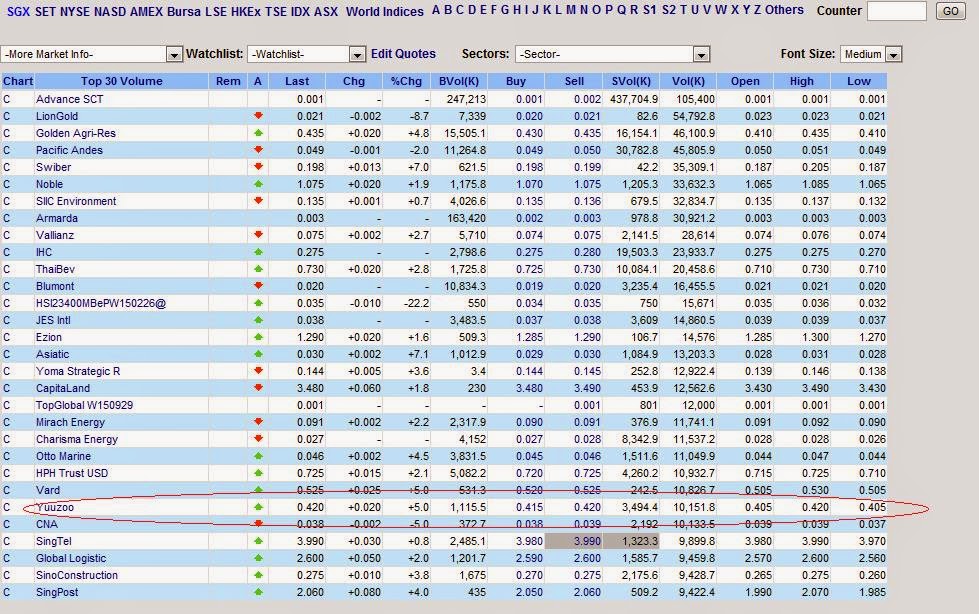Open the TopGlobal W150929 link
979x614 pixels.
click(84, 405)
